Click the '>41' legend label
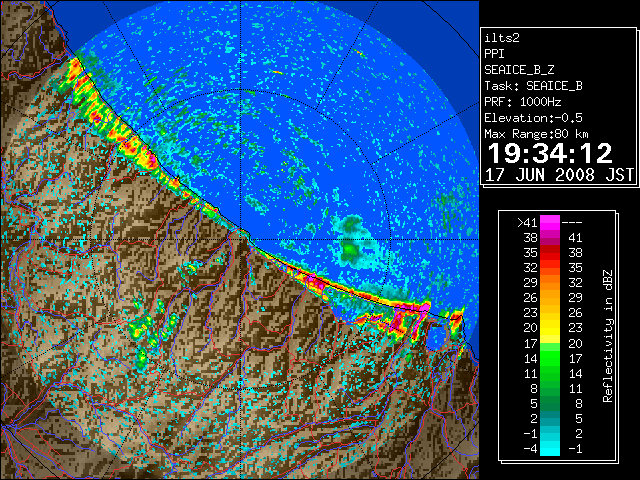This screenshot has height=480, width=640. [x=527, y=223]
